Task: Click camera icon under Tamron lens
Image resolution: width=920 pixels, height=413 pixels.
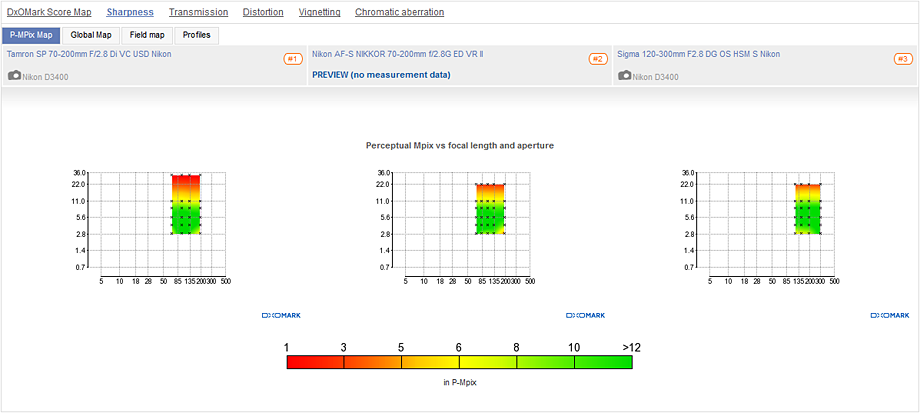Action: tap(15, 76)
